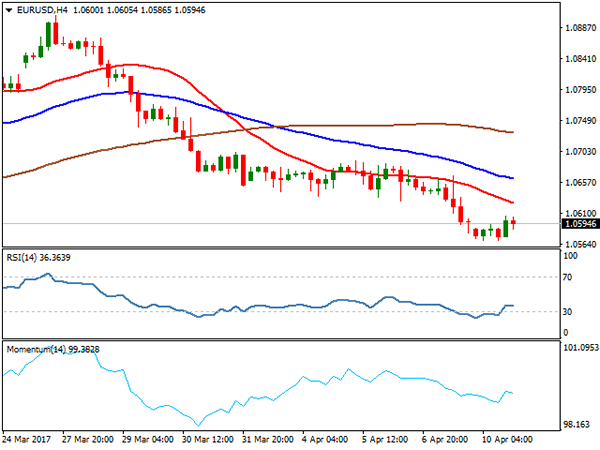The image size is (600, 450).
Task: Select the RSI(14) 36.3639 indicator label
Action: (x=38, y=258)
